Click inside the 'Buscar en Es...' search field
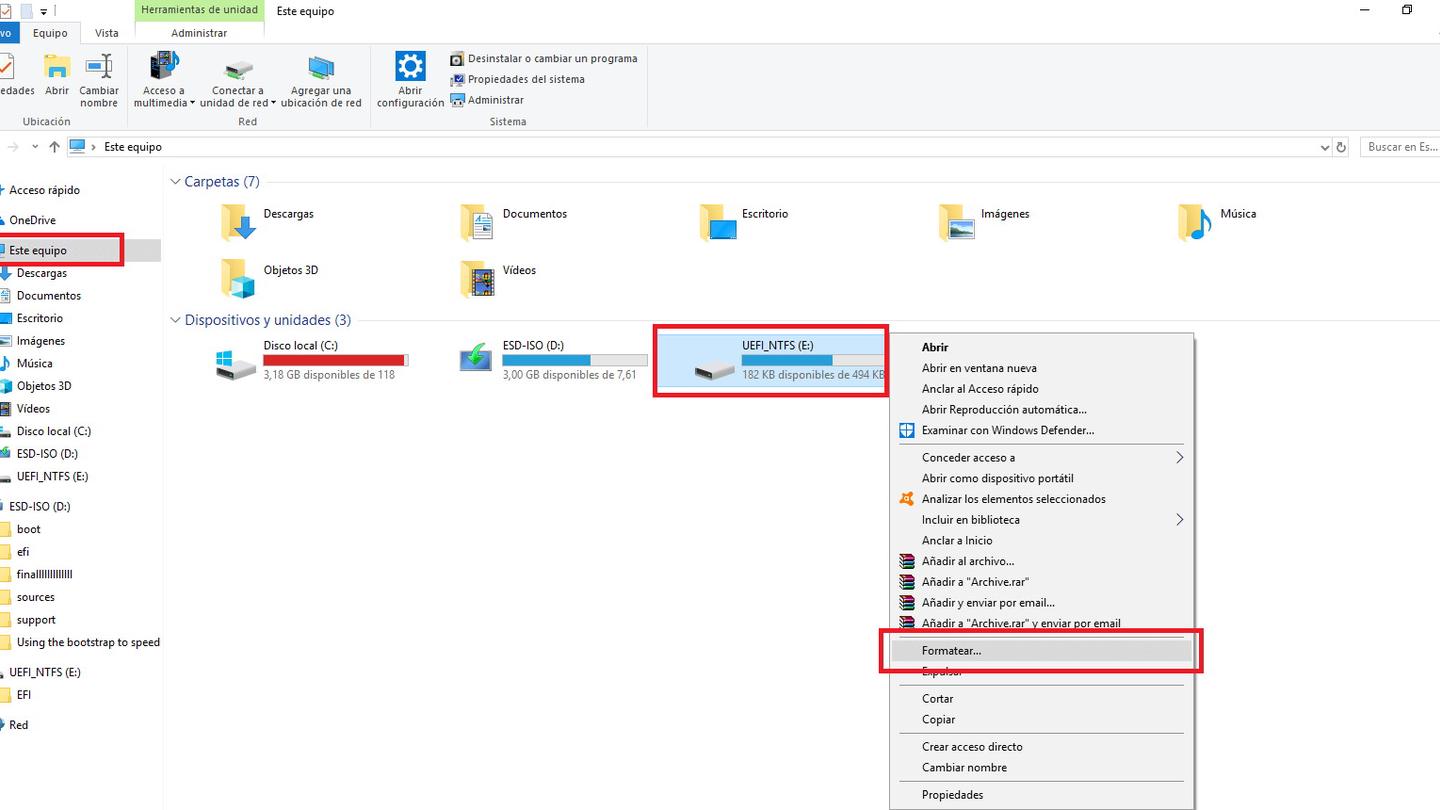This screenshot has height=810, width=1440. pyautogui.click(x=1400, y=146)
